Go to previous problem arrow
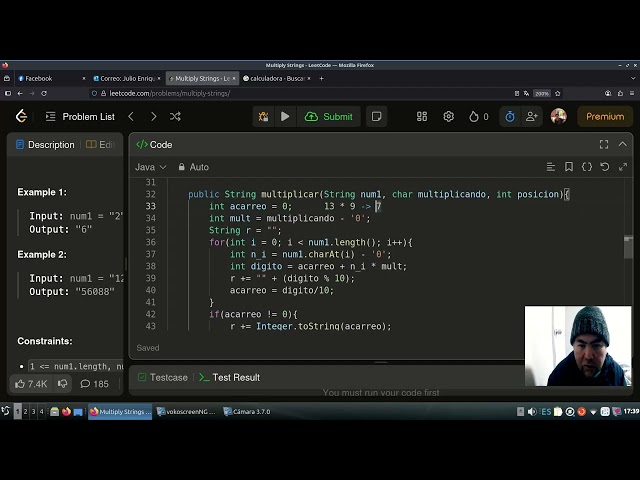The width and height of the screenshot is (640, 480). (x=131, y=117)
